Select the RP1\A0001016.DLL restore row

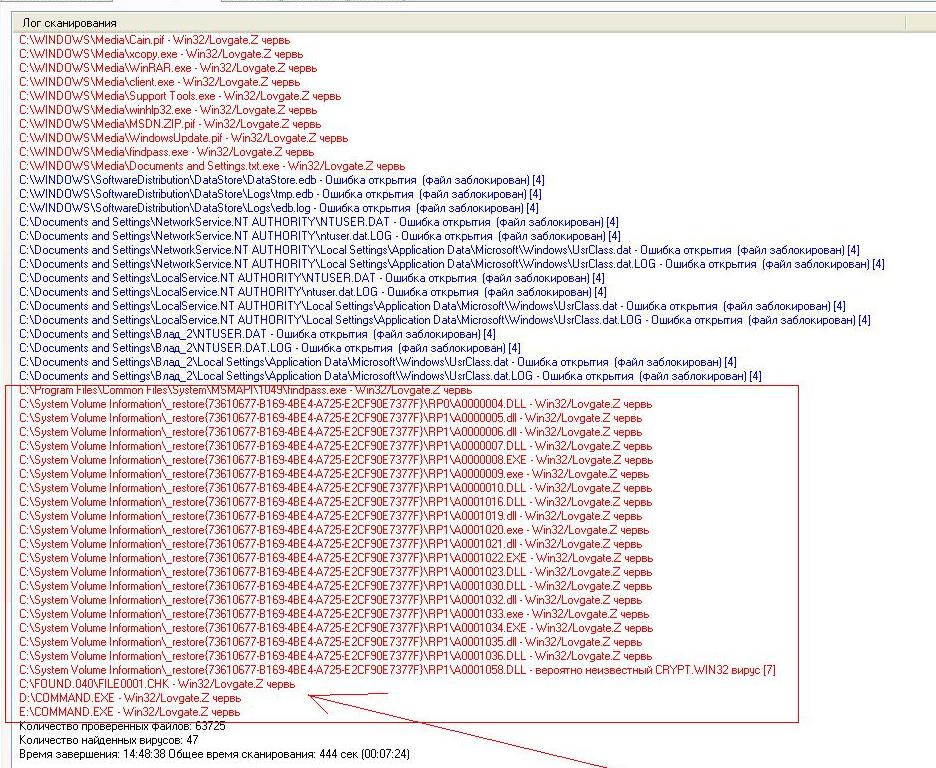[x=335, y=503]
